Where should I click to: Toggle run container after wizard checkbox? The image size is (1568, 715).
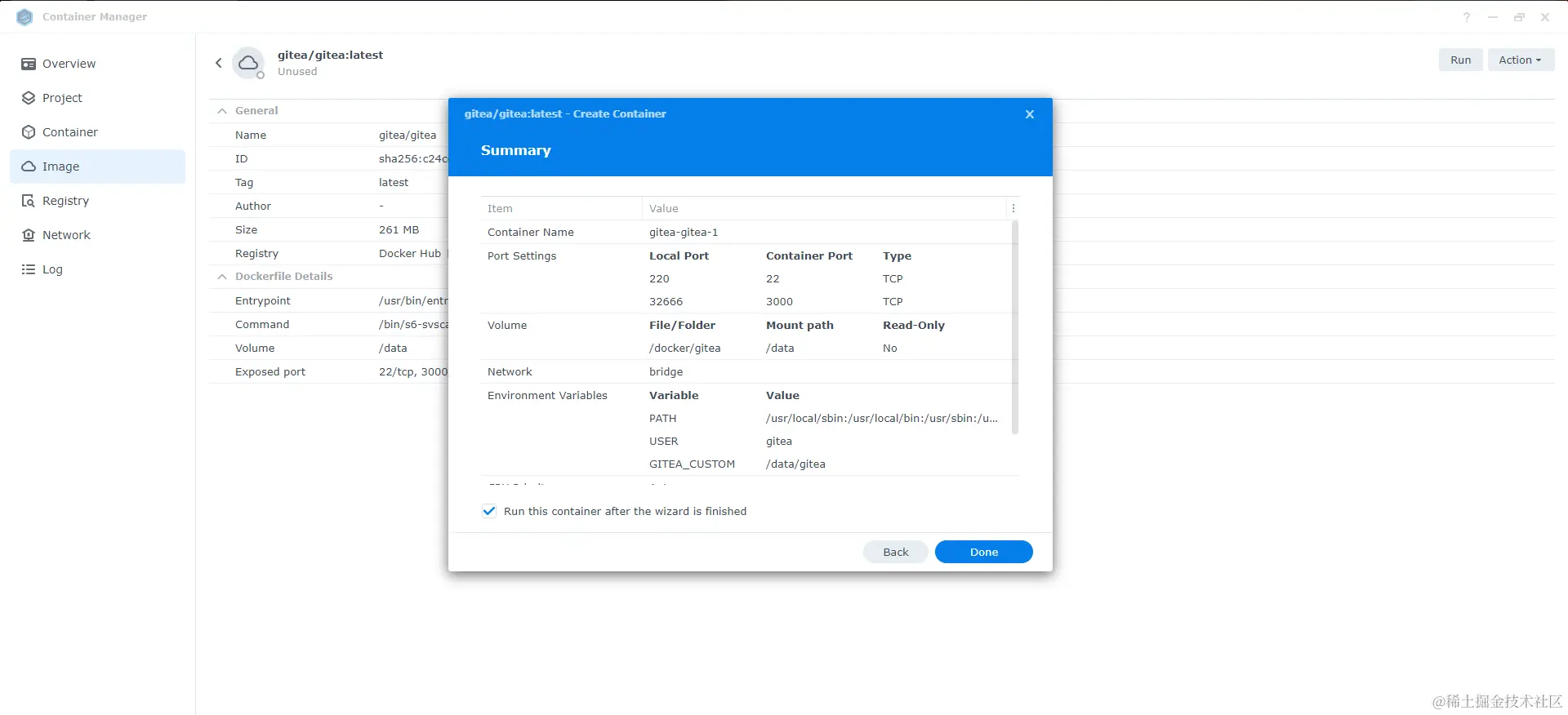[489, 512]
